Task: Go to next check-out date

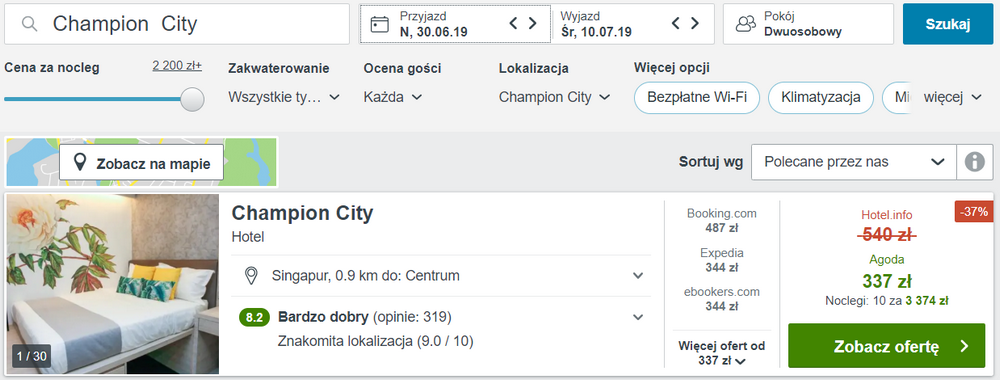Action: pyautogui.click(x=695, y=24)
